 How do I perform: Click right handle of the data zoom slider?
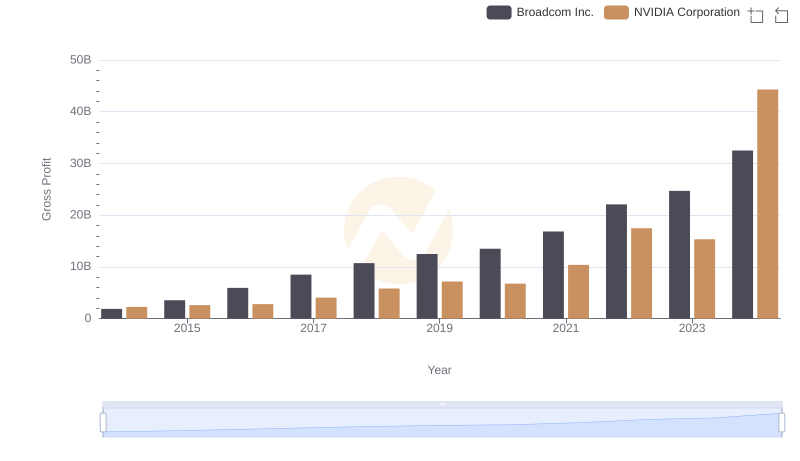782,423
